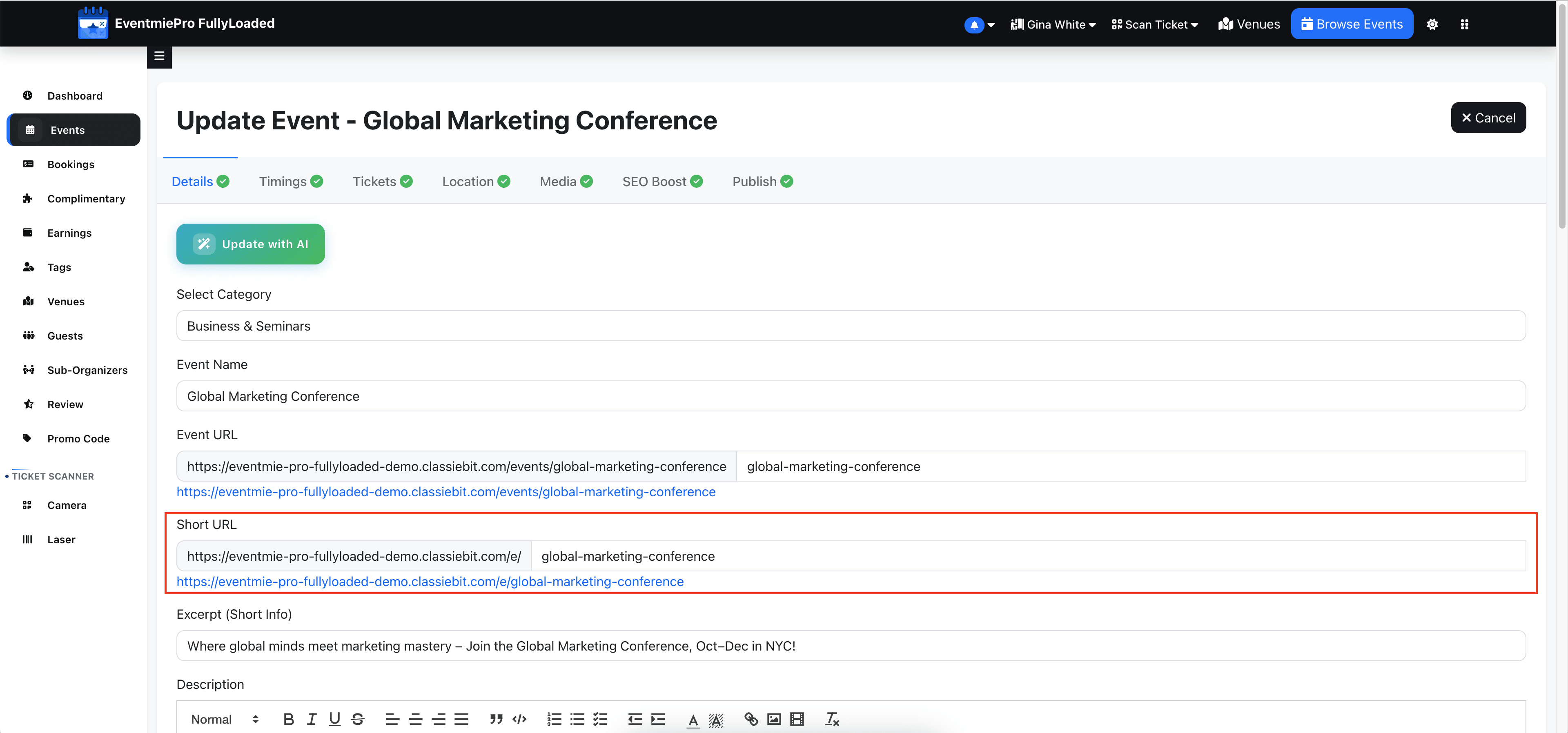Click the bold formatting icon
The width and height of the screenshot is (1568, 733).
[x=289, y=719]
